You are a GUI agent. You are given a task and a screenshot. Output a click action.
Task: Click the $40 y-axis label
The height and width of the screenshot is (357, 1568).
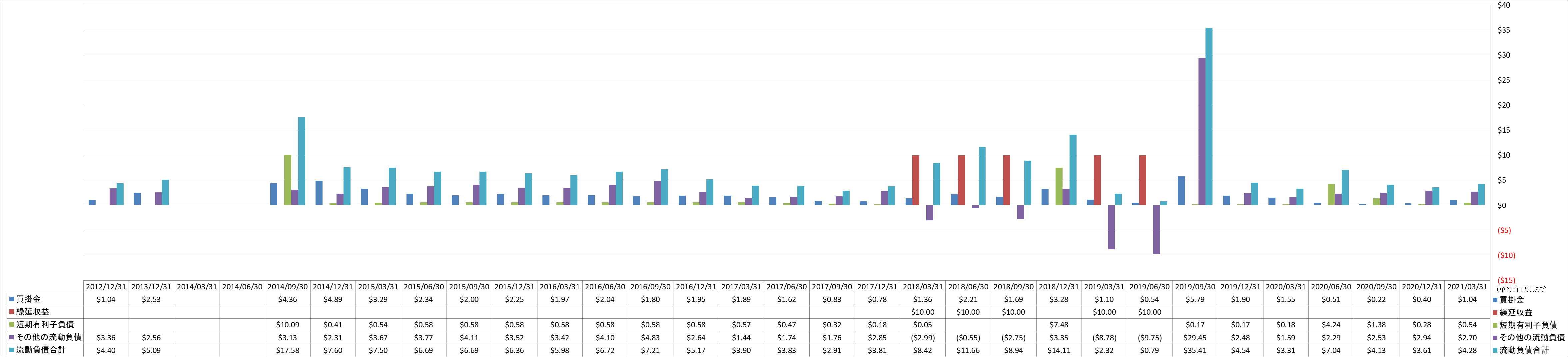[1503, 5]
